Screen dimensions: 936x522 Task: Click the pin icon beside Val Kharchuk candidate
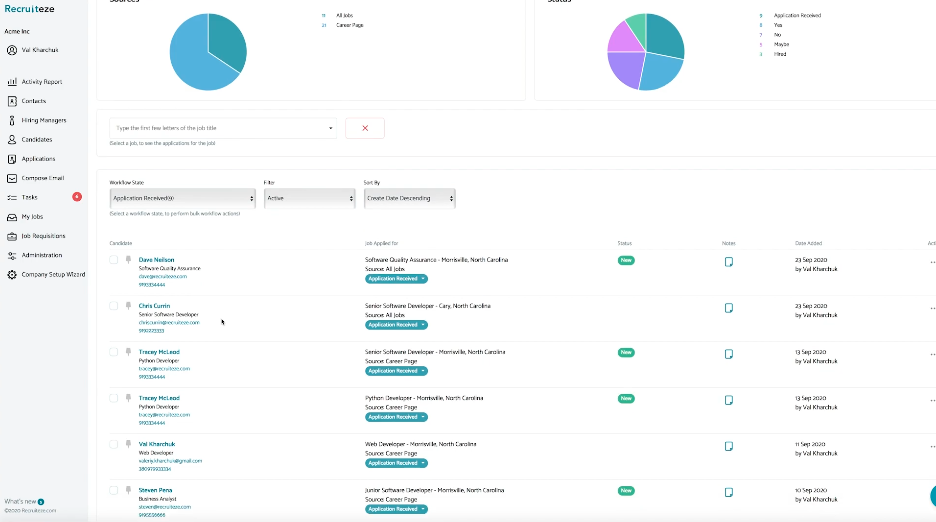tap(128, 444)
